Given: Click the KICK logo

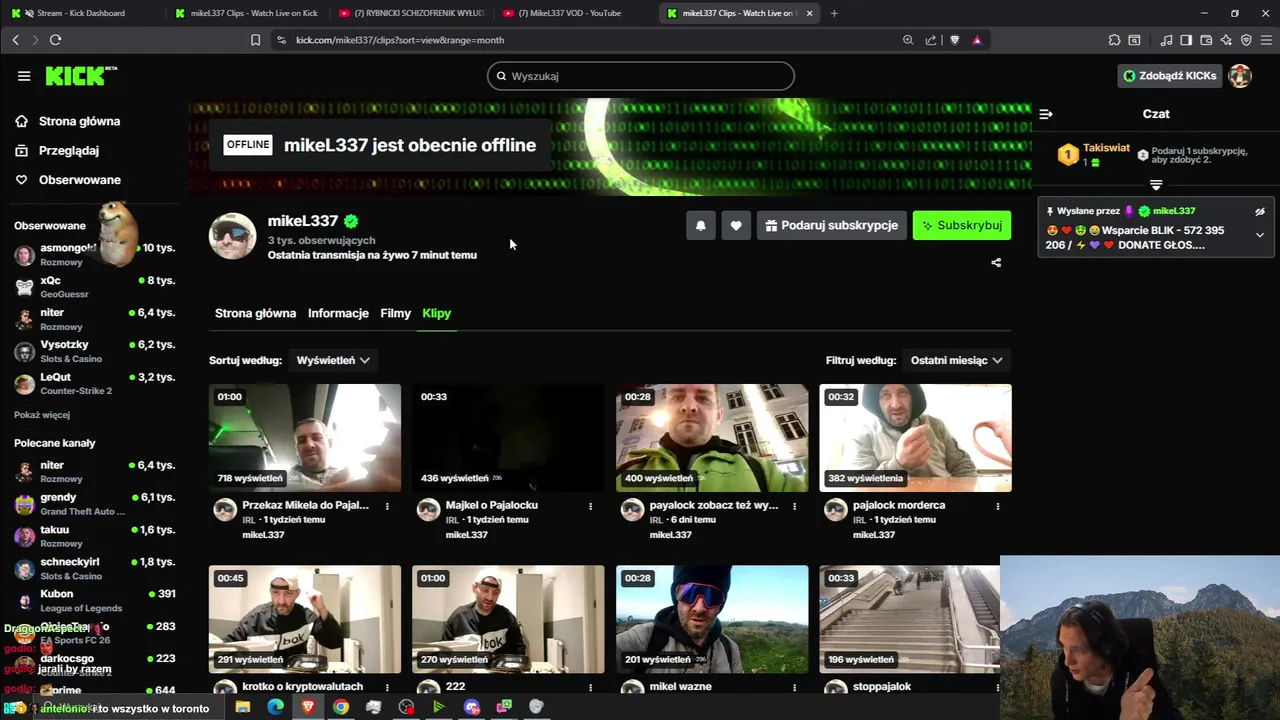Looking at the screenshot, I should coord(81,76).
